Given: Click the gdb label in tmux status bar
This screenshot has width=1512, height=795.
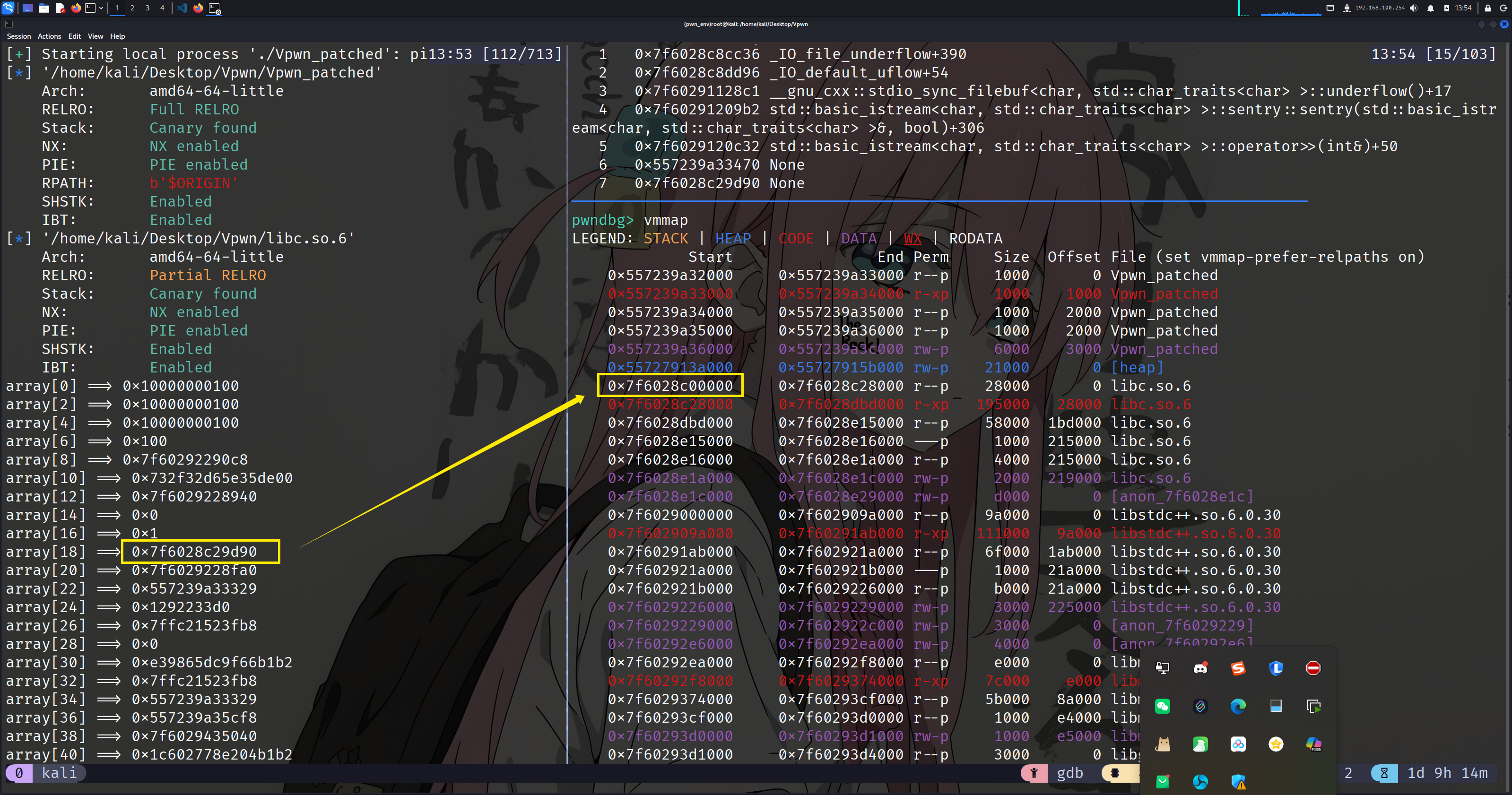Looking at the screenshot, I should pos(1069,773).
